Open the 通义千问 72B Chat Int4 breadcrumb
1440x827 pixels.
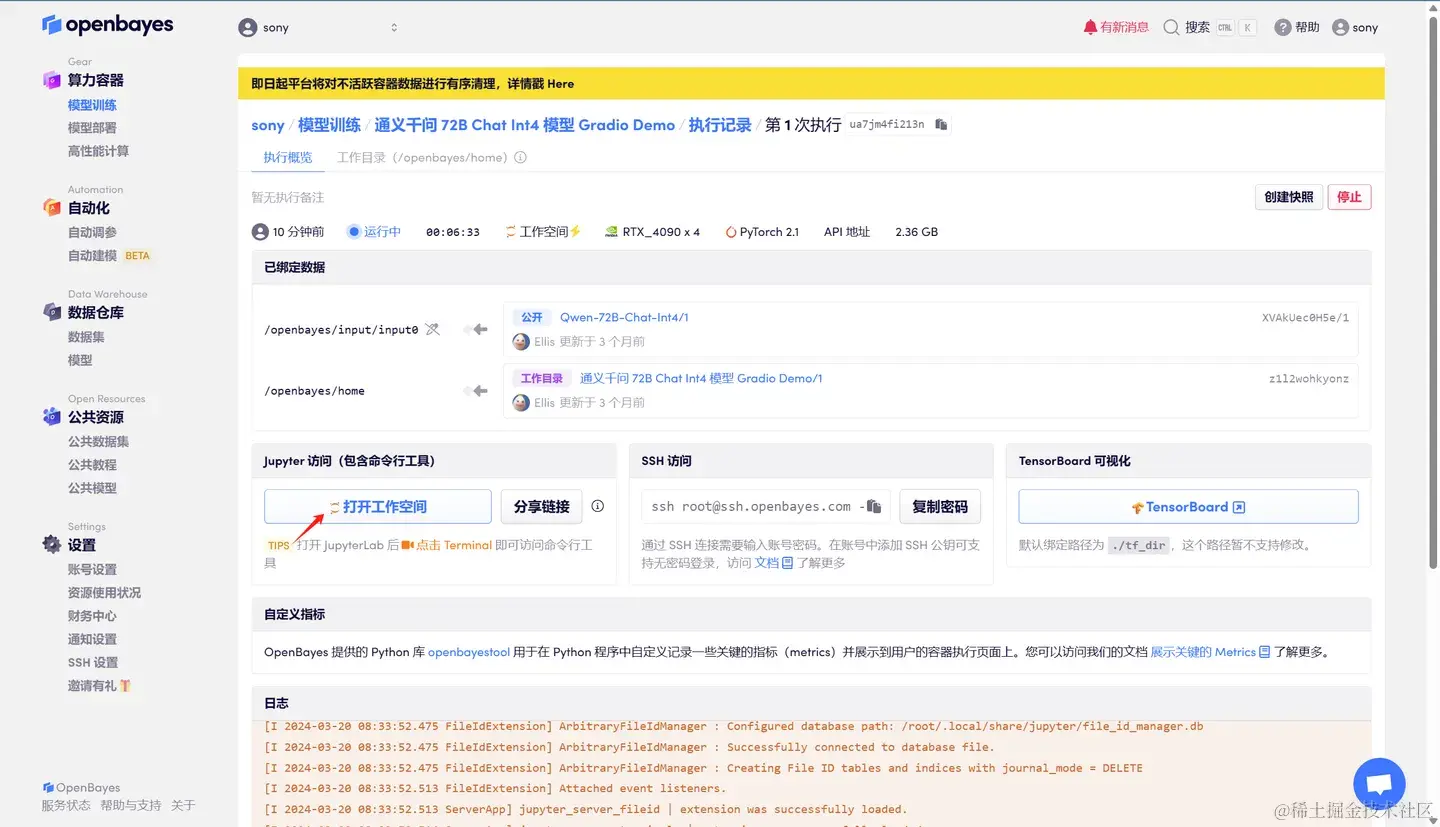point(524,125)
